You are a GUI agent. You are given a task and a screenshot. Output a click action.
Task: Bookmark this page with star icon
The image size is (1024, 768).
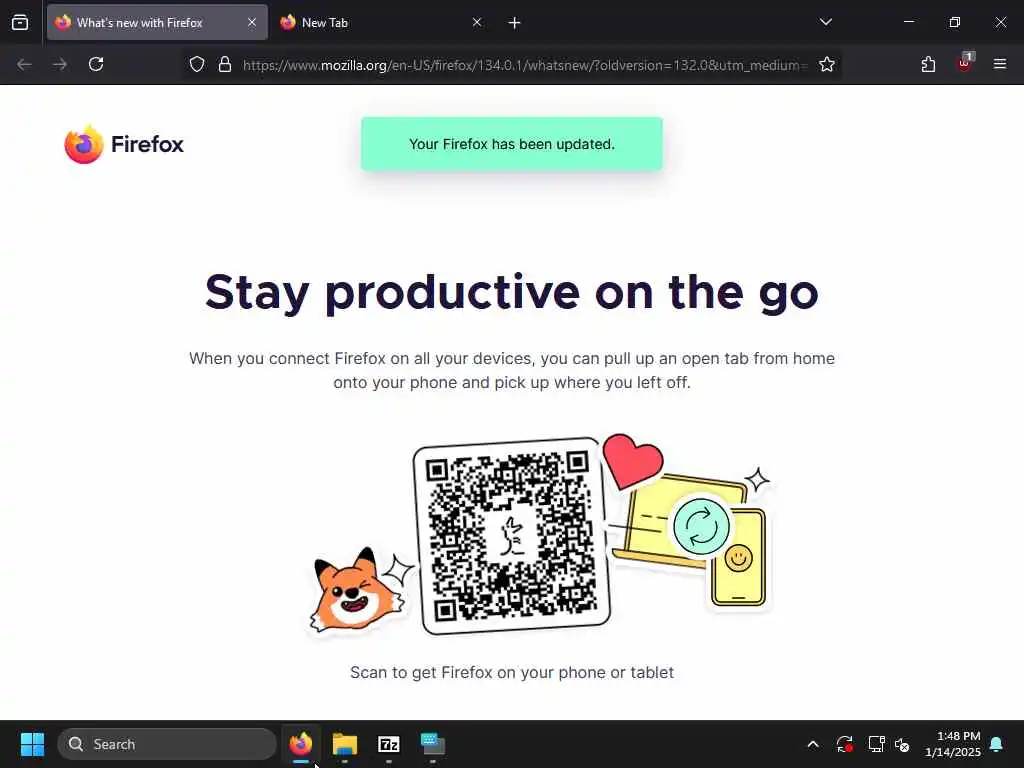[827, 64]
